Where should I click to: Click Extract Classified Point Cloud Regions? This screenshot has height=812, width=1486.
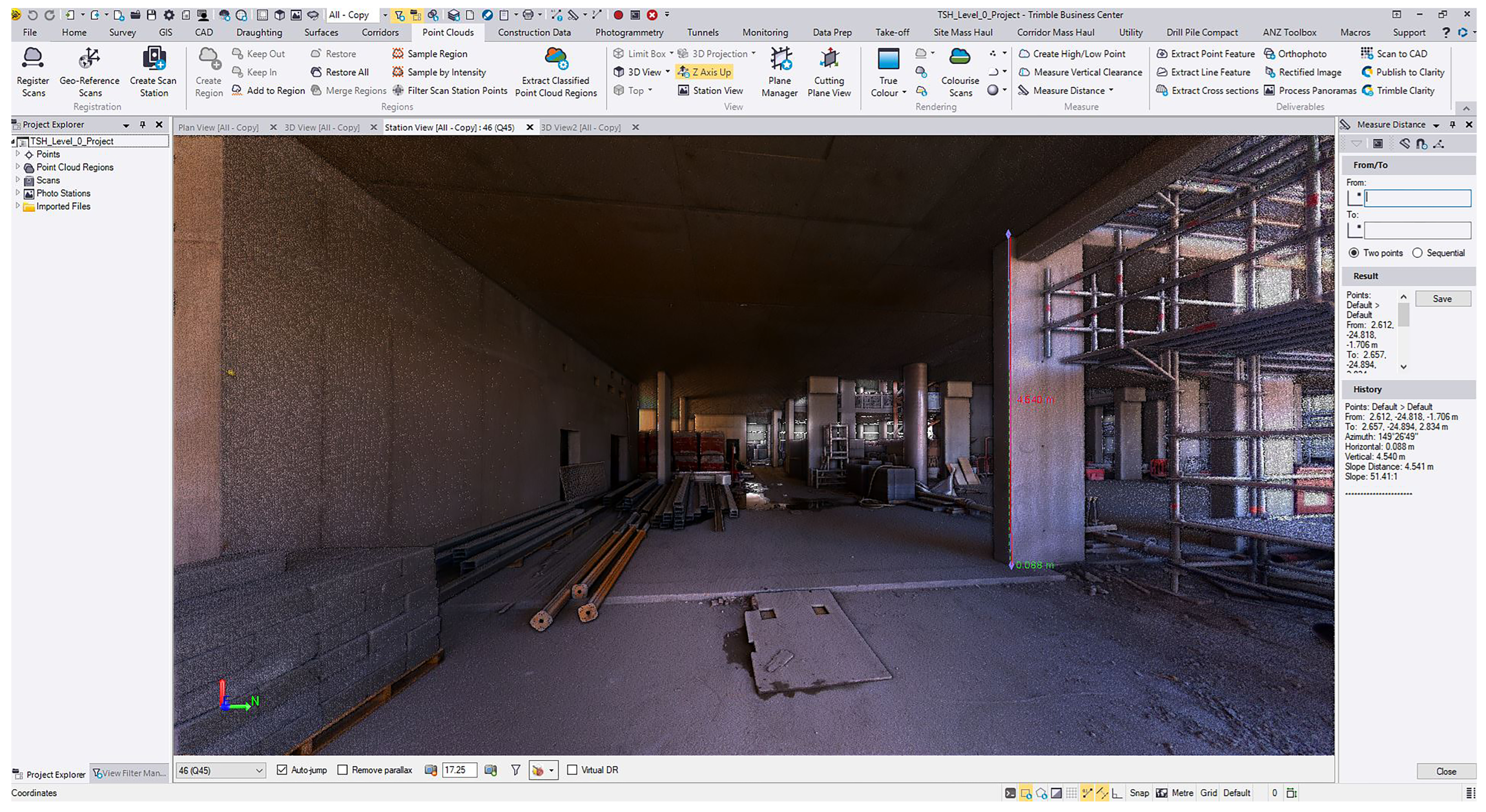[556, 58]
